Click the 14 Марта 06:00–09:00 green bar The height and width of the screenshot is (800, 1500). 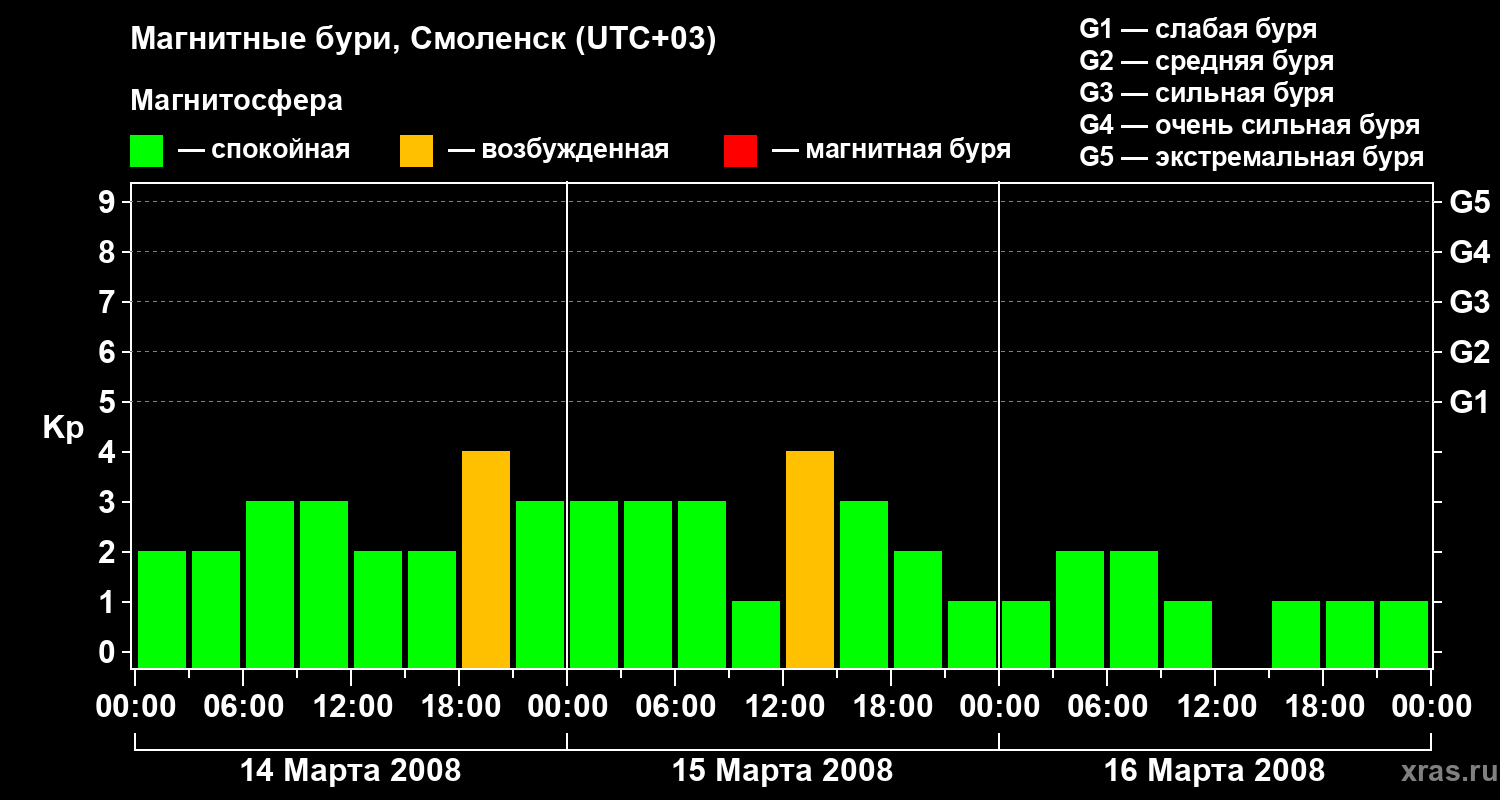(x=270, y=585)
